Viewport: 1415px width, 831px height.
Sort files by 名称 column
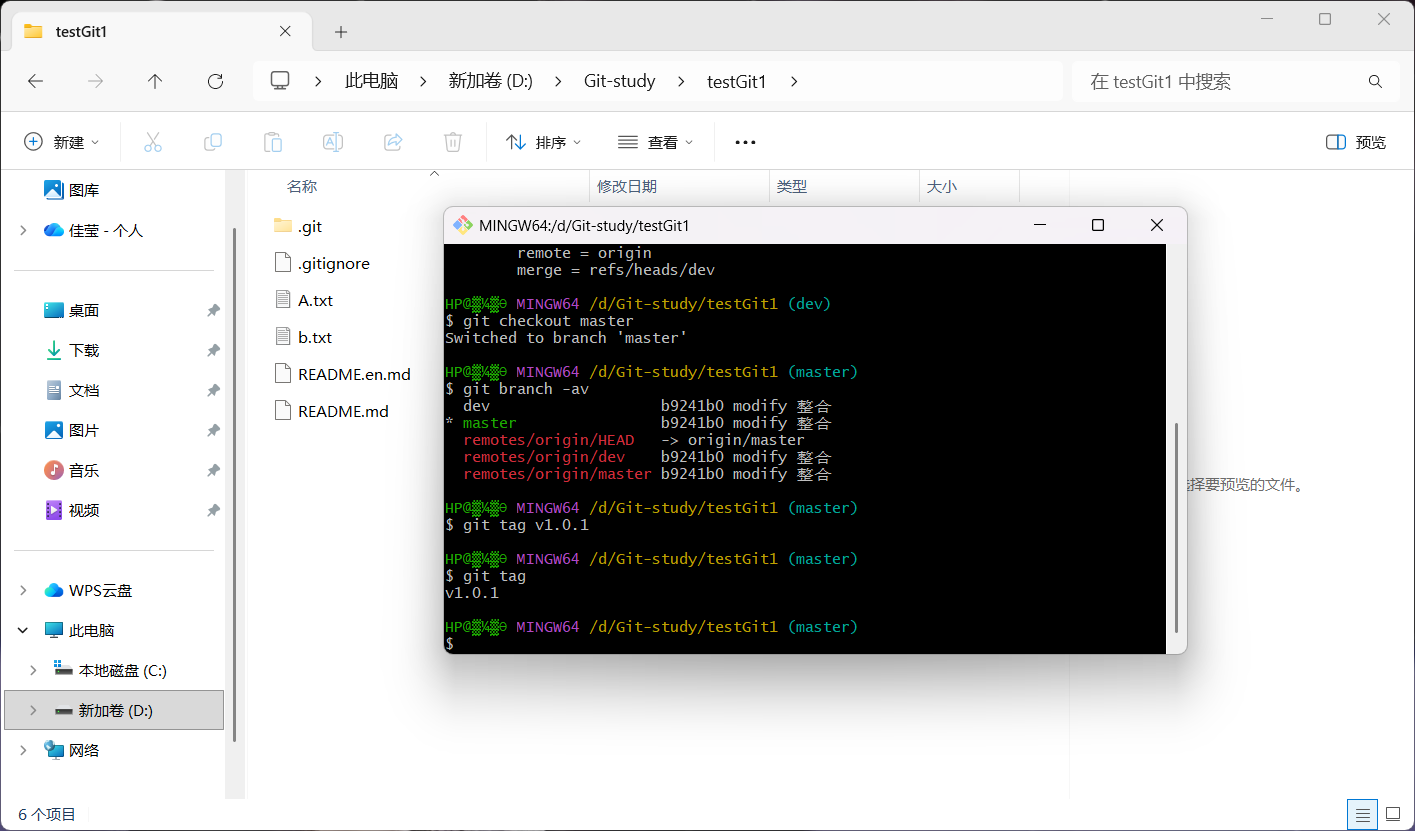click(302, 187)
